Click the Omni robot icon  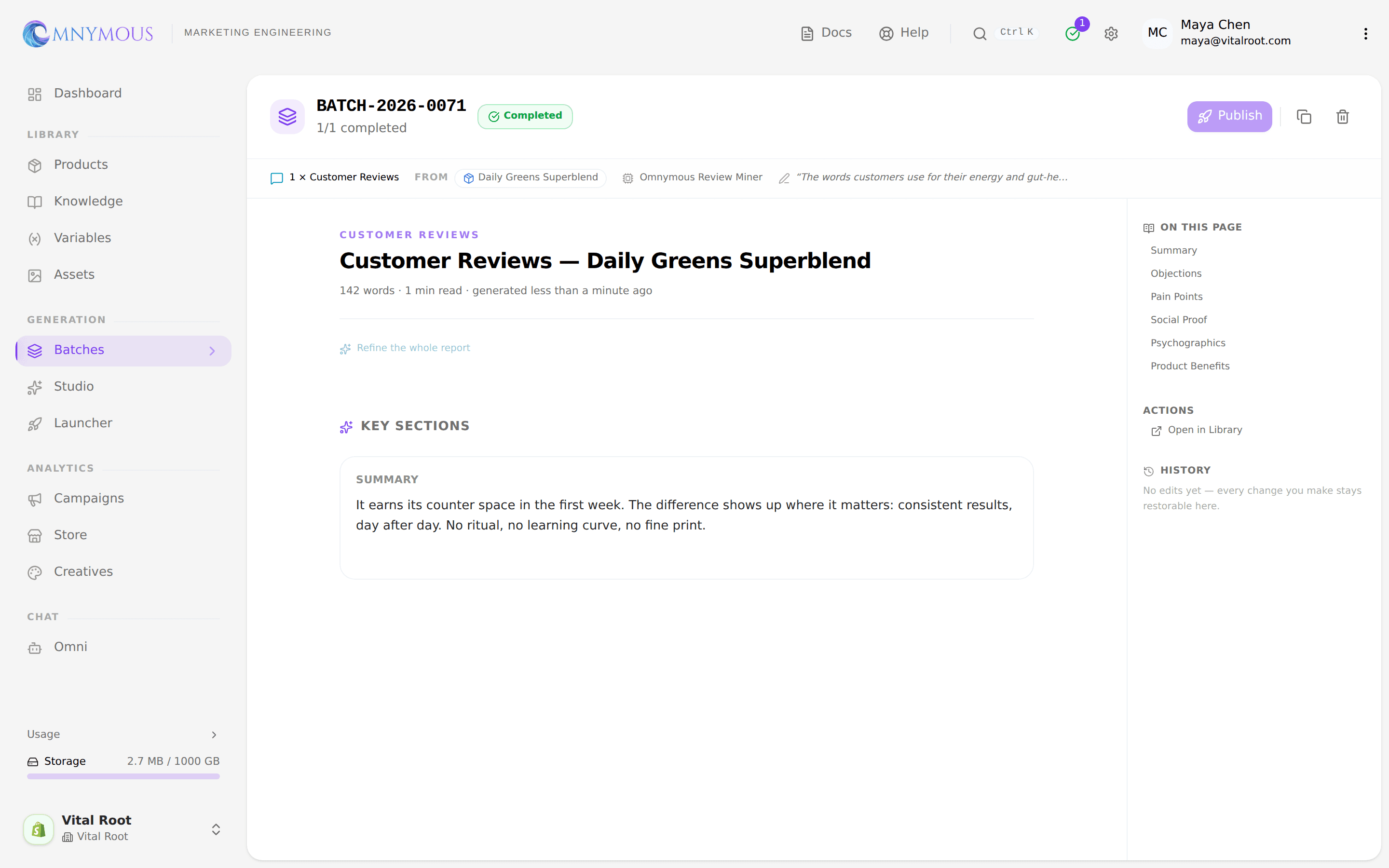[35, 648]
